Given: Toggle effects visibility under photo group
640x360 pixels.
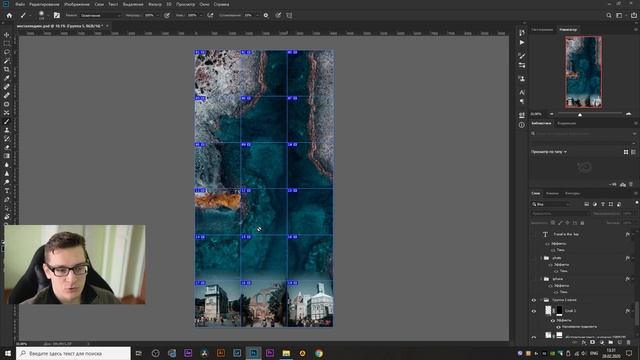Looking at the screenshot, I should click(551, 265).
